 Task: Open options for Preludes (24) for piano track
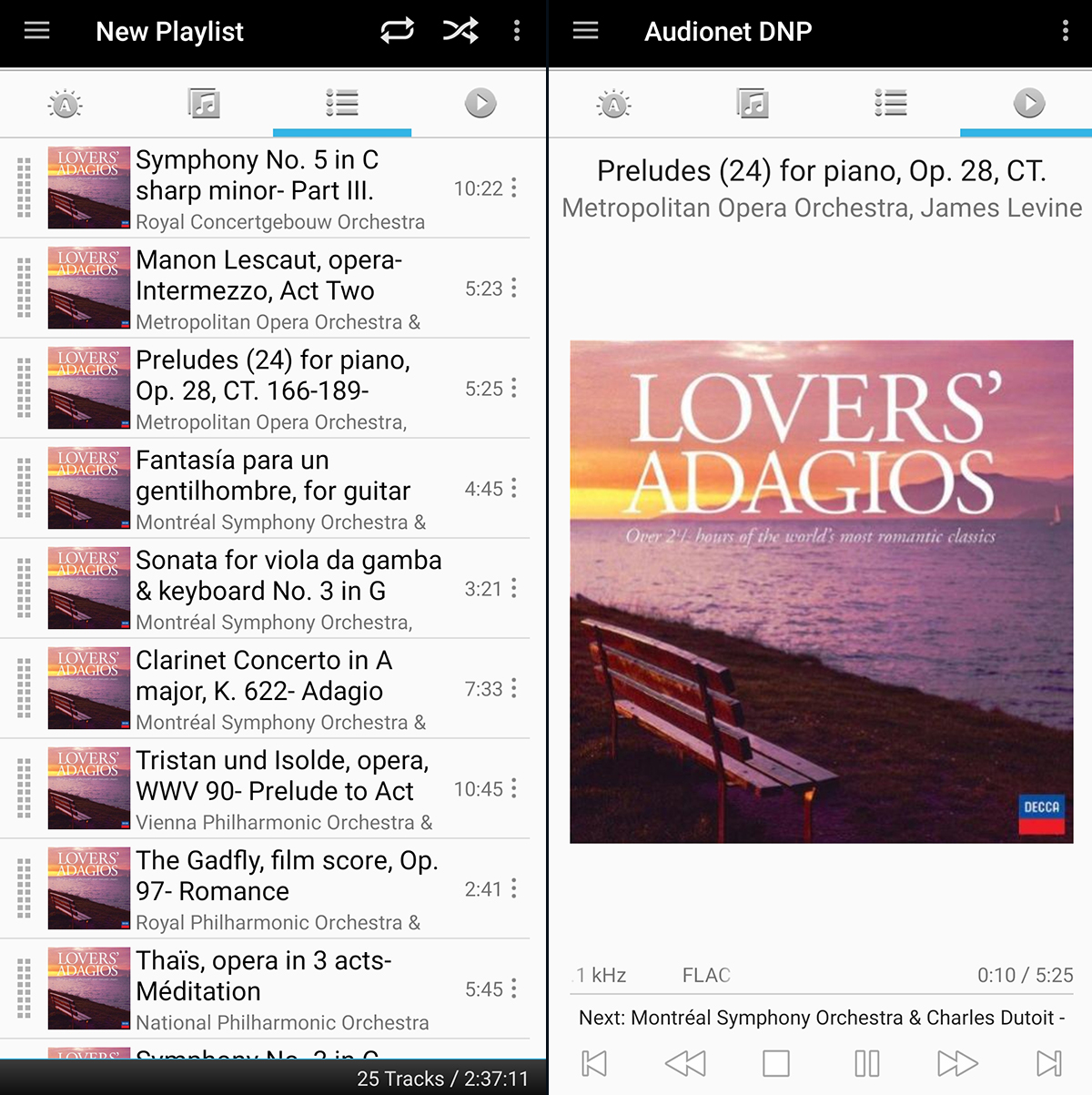click(x=514, y=389)
